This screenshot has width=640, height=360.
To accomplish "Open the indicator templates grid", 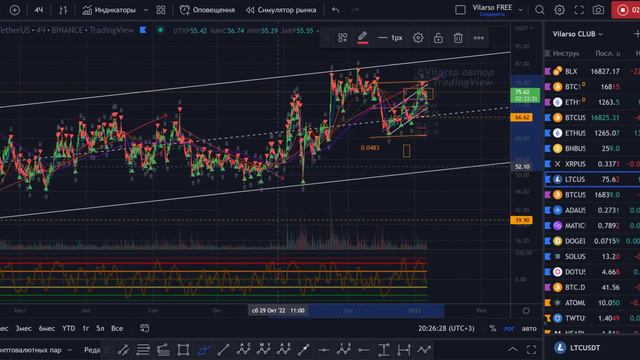I will click(161, 10).
